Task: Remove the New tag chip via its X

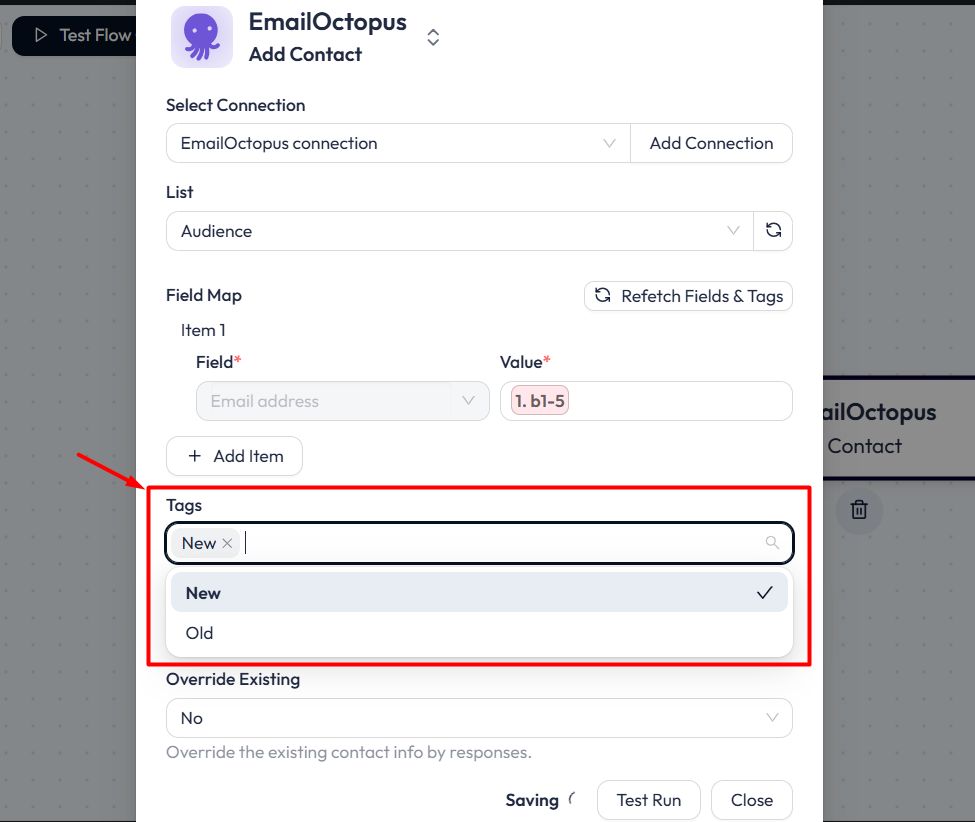Action: click(227, 543)
